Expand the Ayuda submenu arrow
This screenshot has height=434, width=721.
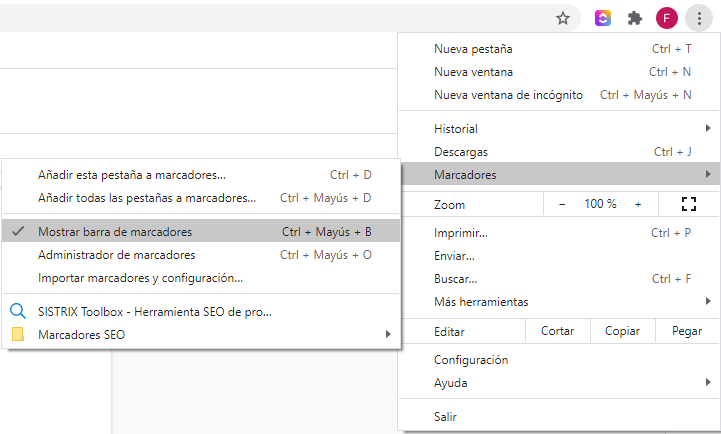tap(708, 382)
